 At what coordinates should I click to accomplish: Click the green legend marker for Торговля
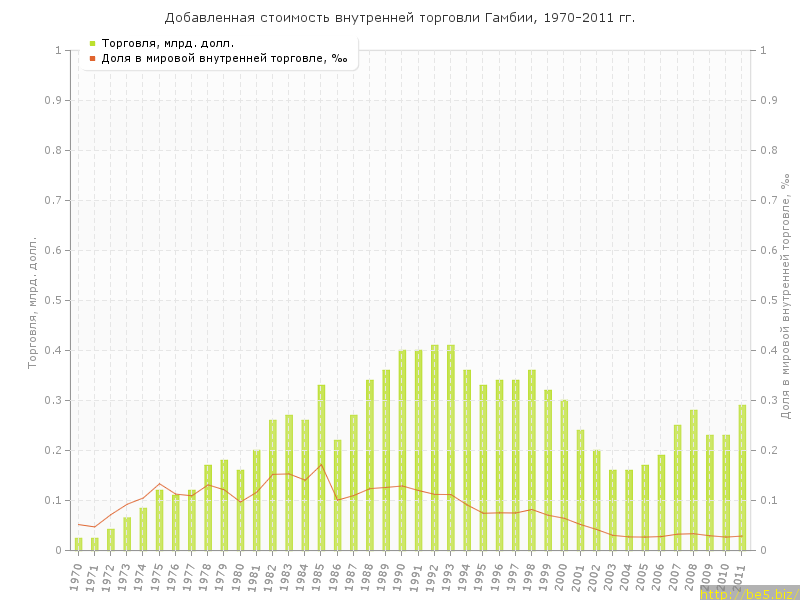92,43
